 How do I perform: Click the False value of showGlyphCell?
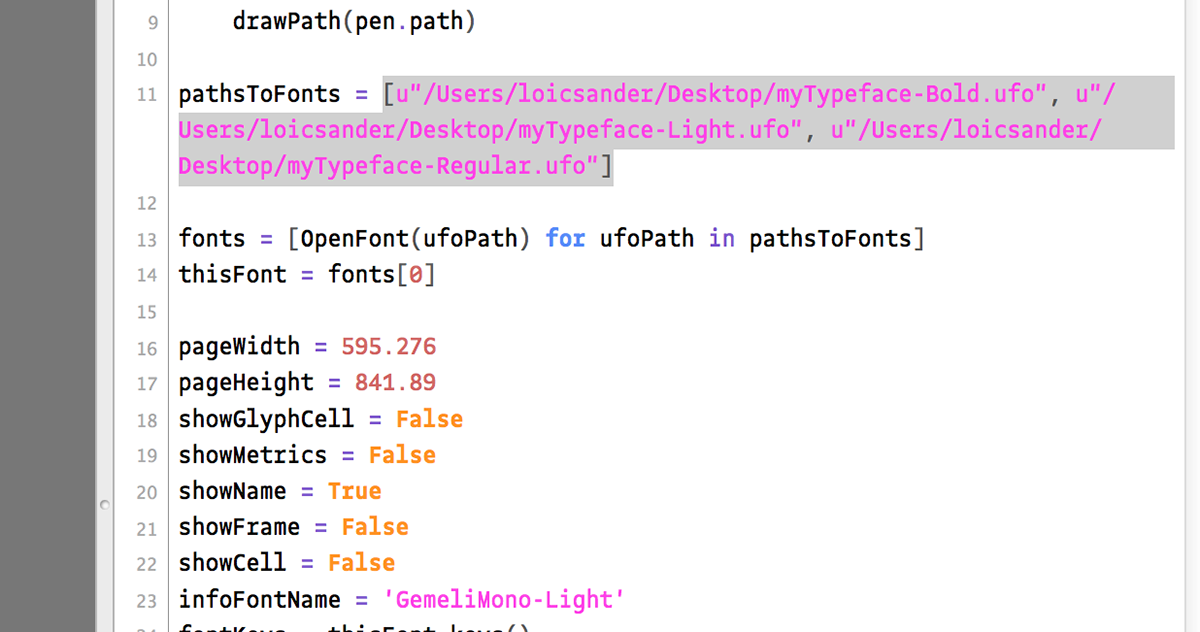click(x=429, y=419)
